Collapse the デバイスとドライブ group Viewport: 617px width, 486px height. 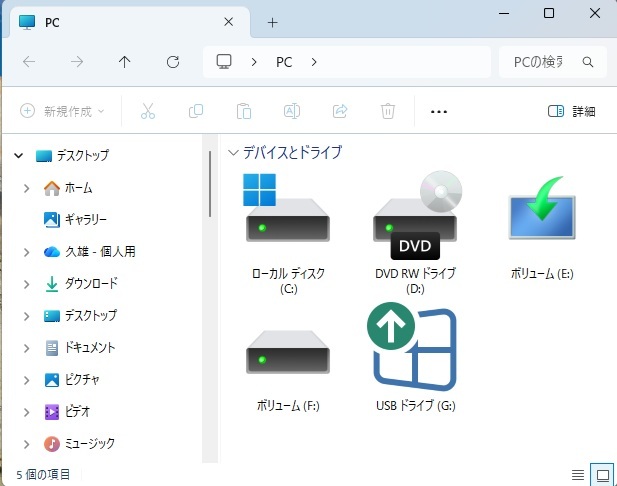(x=233, y=153)
